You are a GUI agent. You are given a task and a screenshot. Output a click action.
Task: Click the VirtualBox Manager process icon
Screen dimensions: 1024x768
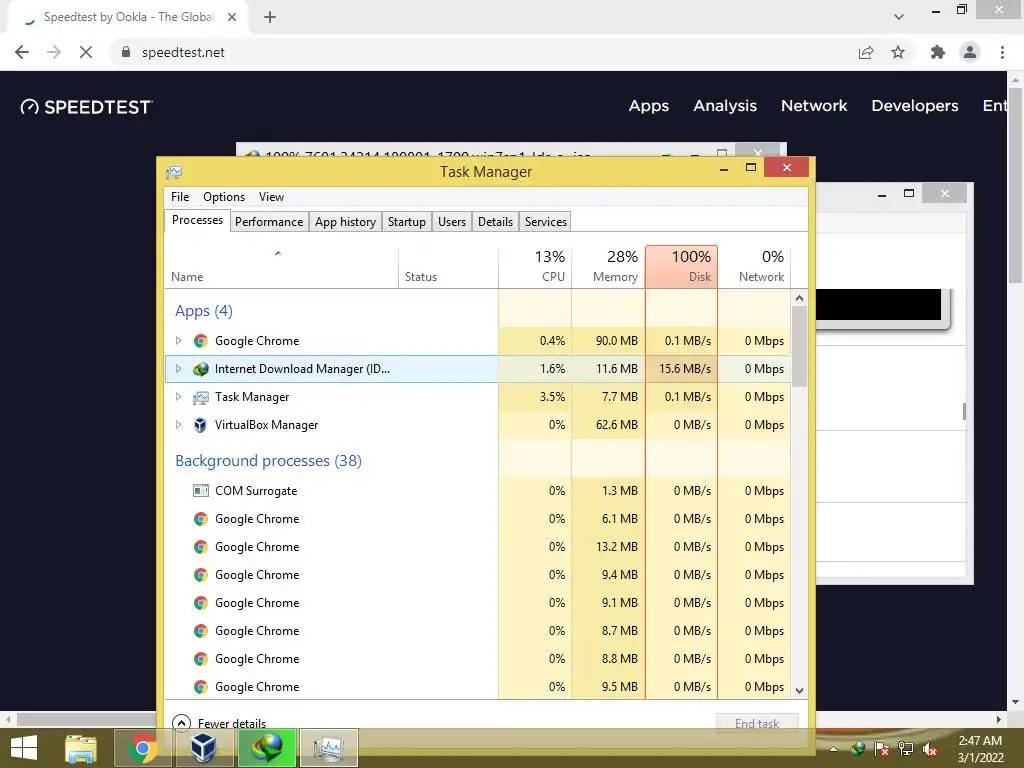[200, 425]
